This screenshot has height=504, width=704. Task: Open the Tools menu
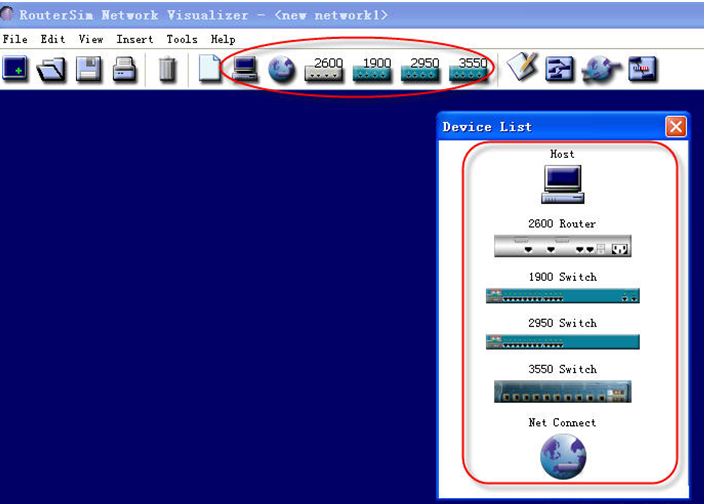[x=182, y=39]
